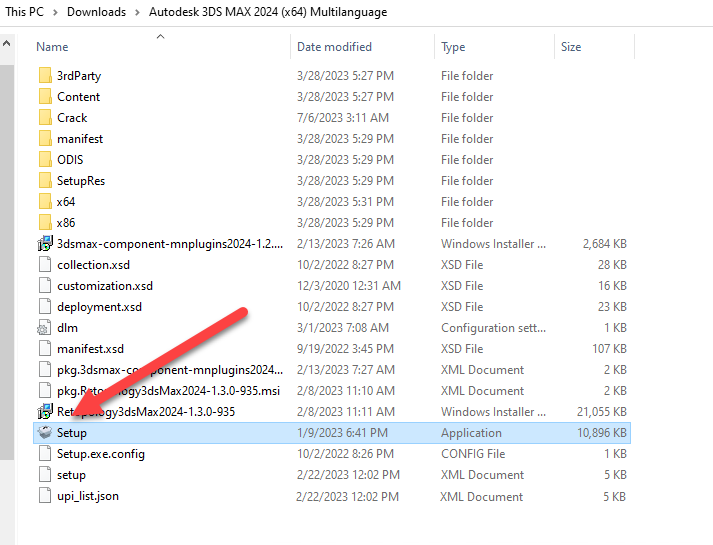This screenshot has width=713, height=545.
Task: Click the manifest.xsd file icon
Action: click(45, 349)
